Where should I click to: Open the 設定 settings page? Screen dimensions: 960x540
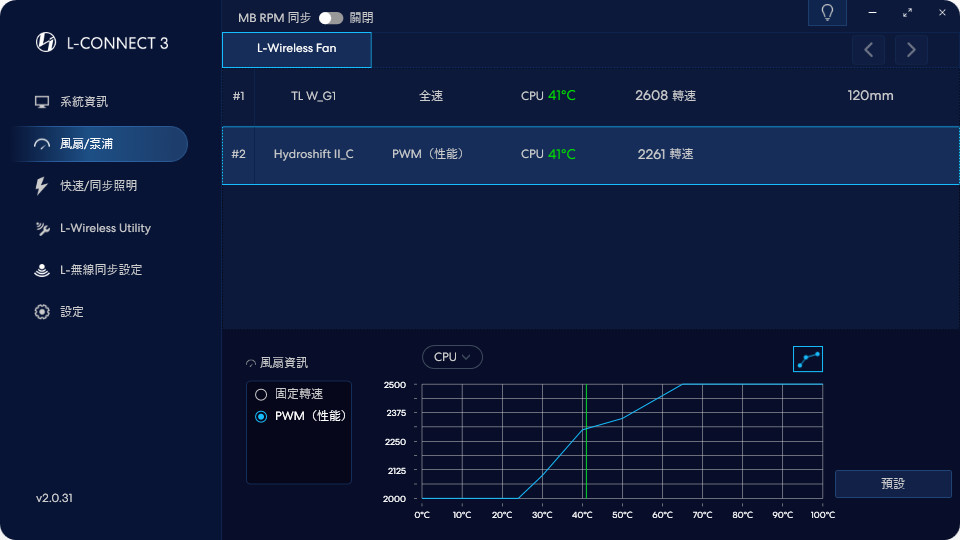click(x=72, y=312)
